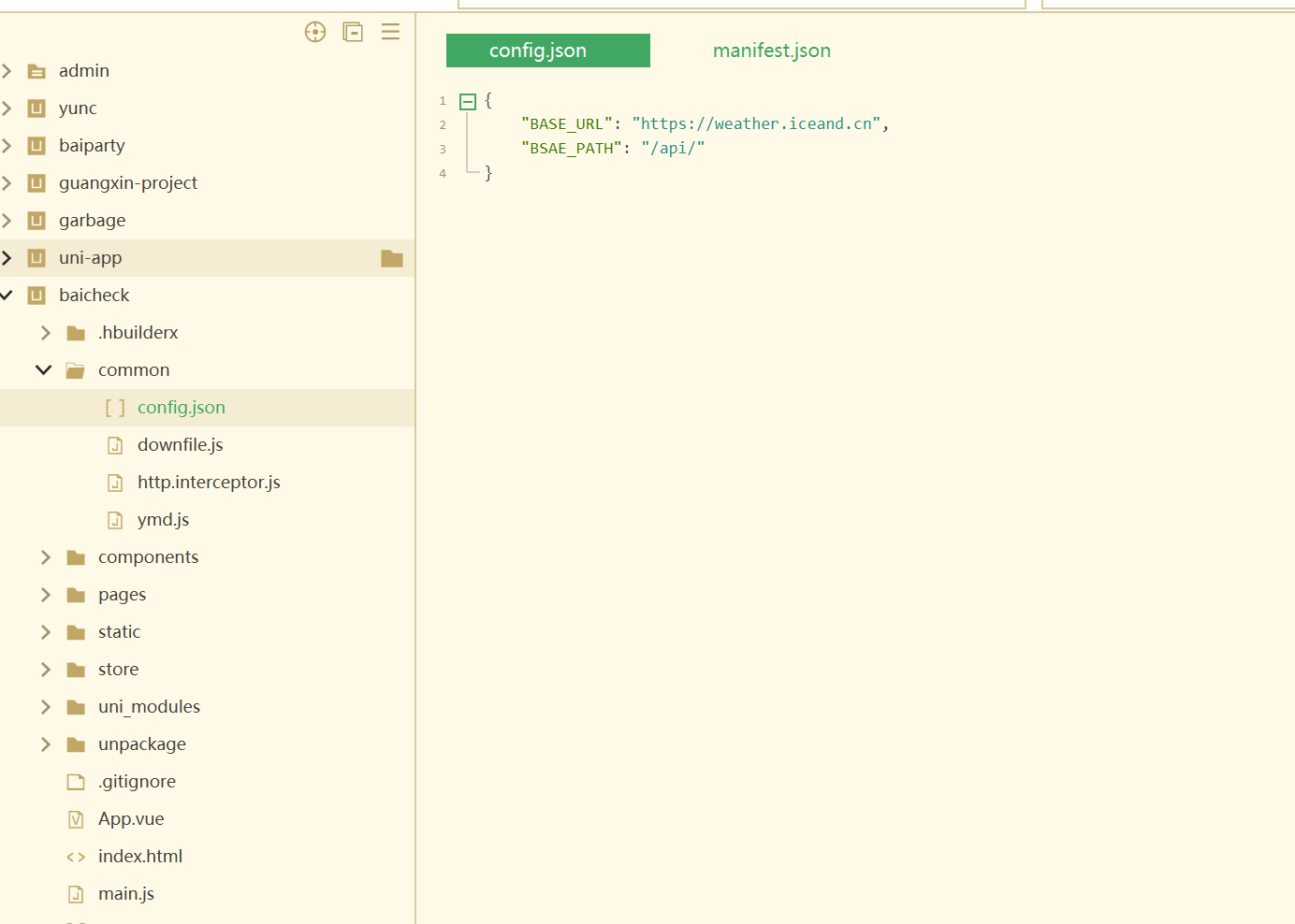Expand the admin project
The height and width of the screenshot is (924, 1295).
point(7,71)
